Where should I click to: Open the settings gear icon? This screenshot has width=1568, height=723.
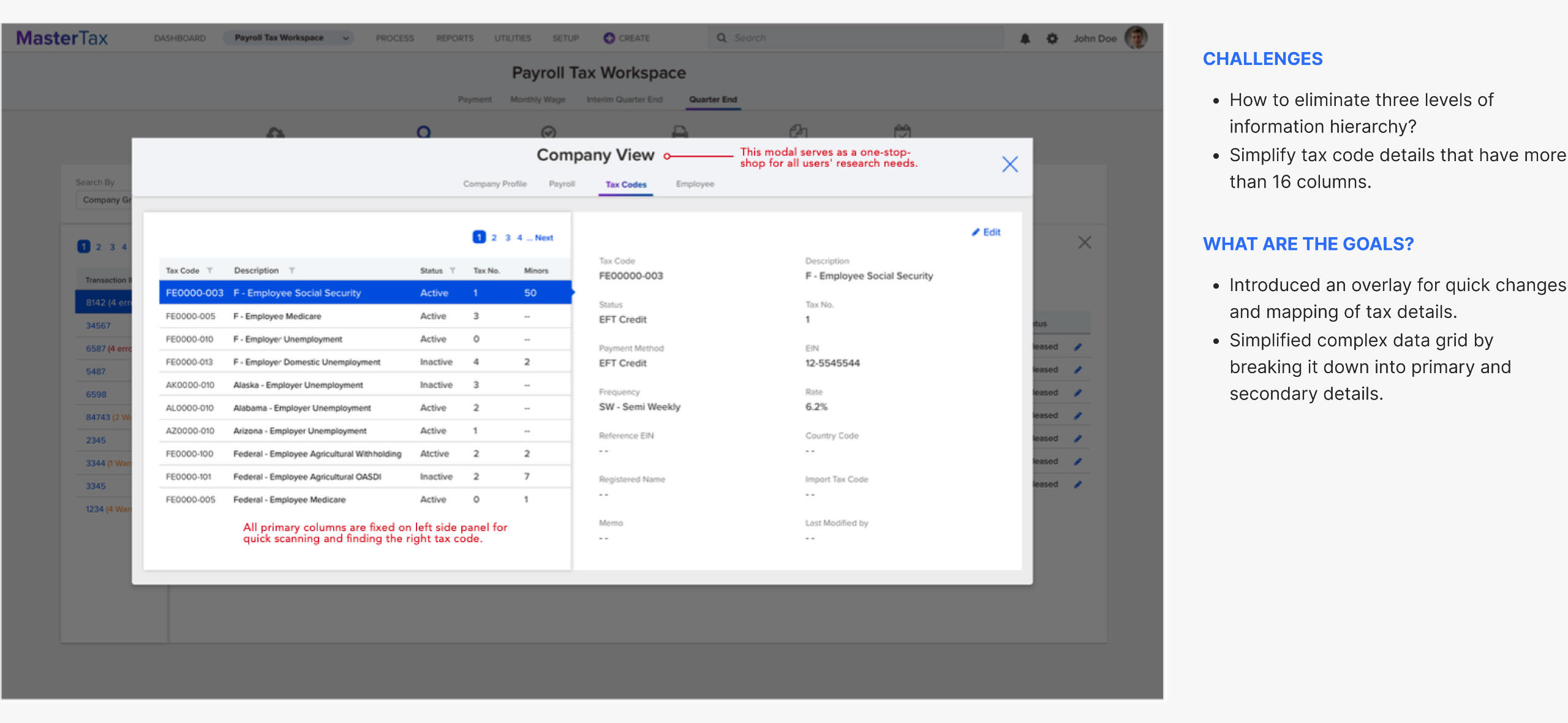[x=1052, y=39]
